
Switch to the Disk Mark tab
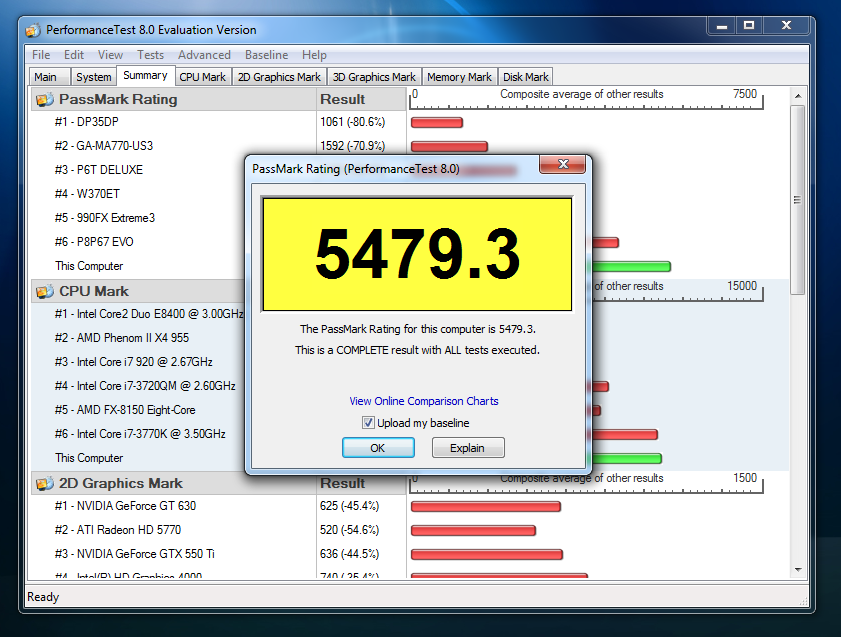click(525, 77)
